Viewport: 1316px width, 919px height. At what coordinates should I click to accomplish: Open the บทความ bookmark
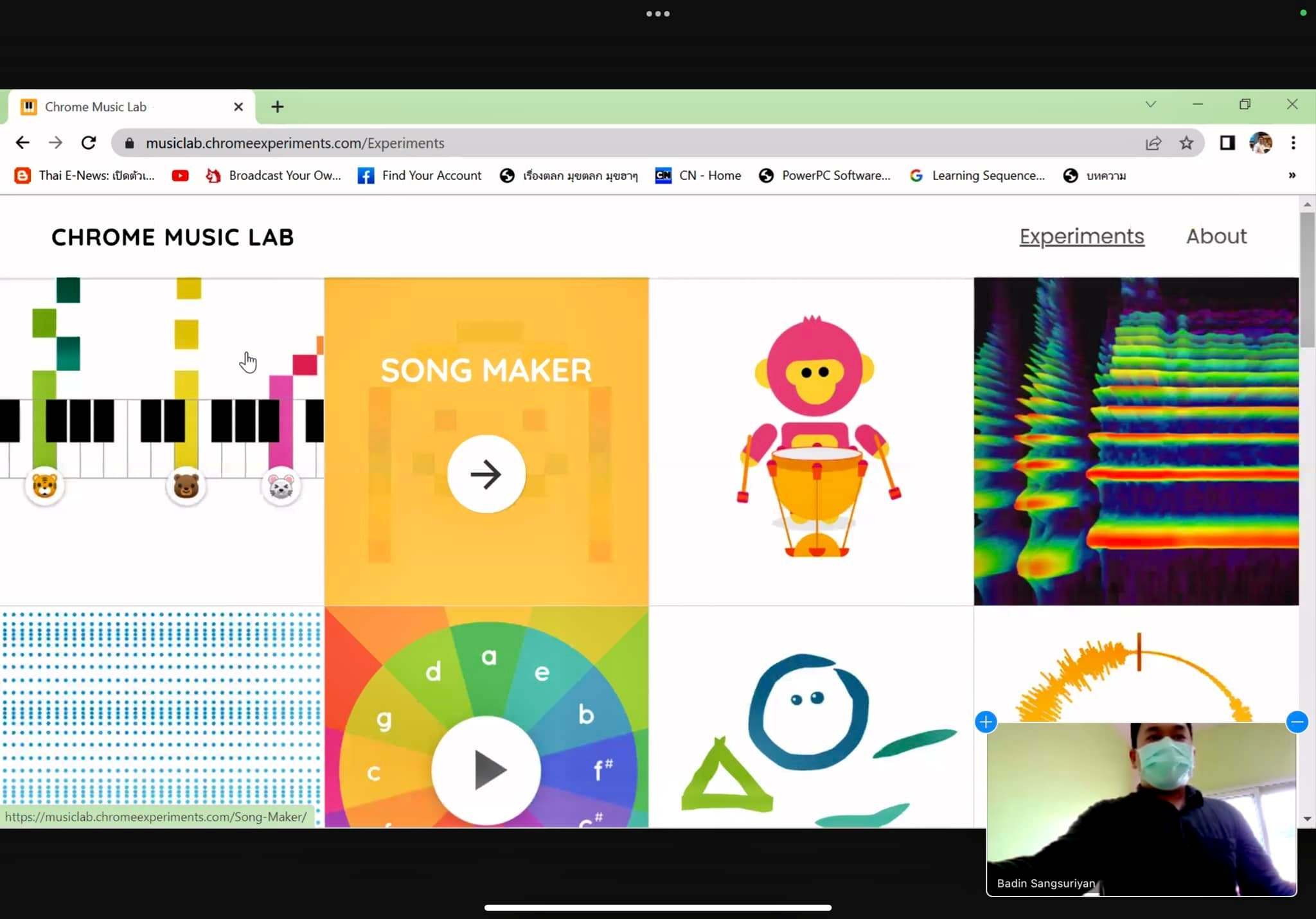1094,175
